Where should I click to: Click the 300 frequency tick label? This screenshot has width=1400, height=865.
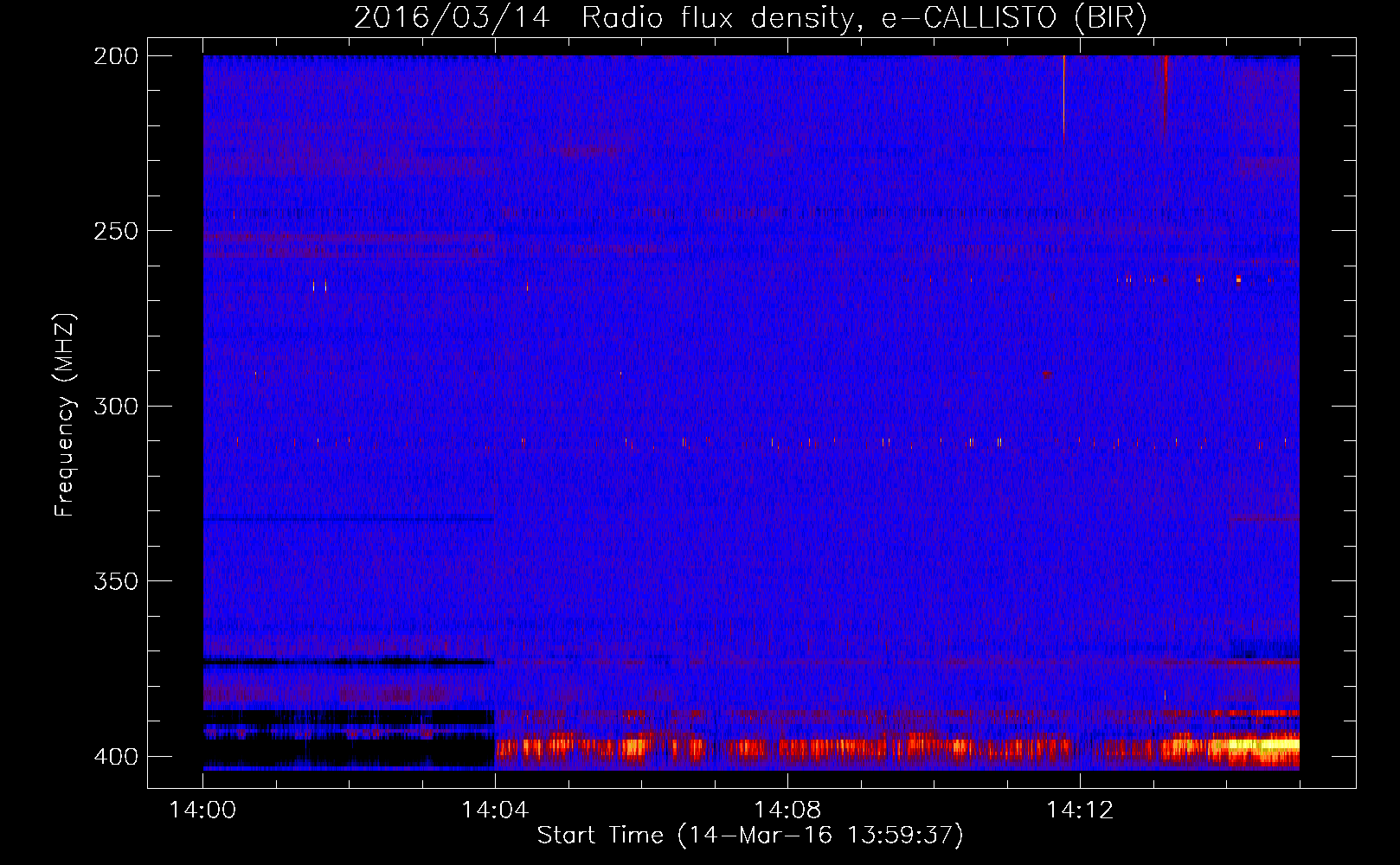pyautogui.click(x=116, y=407)
